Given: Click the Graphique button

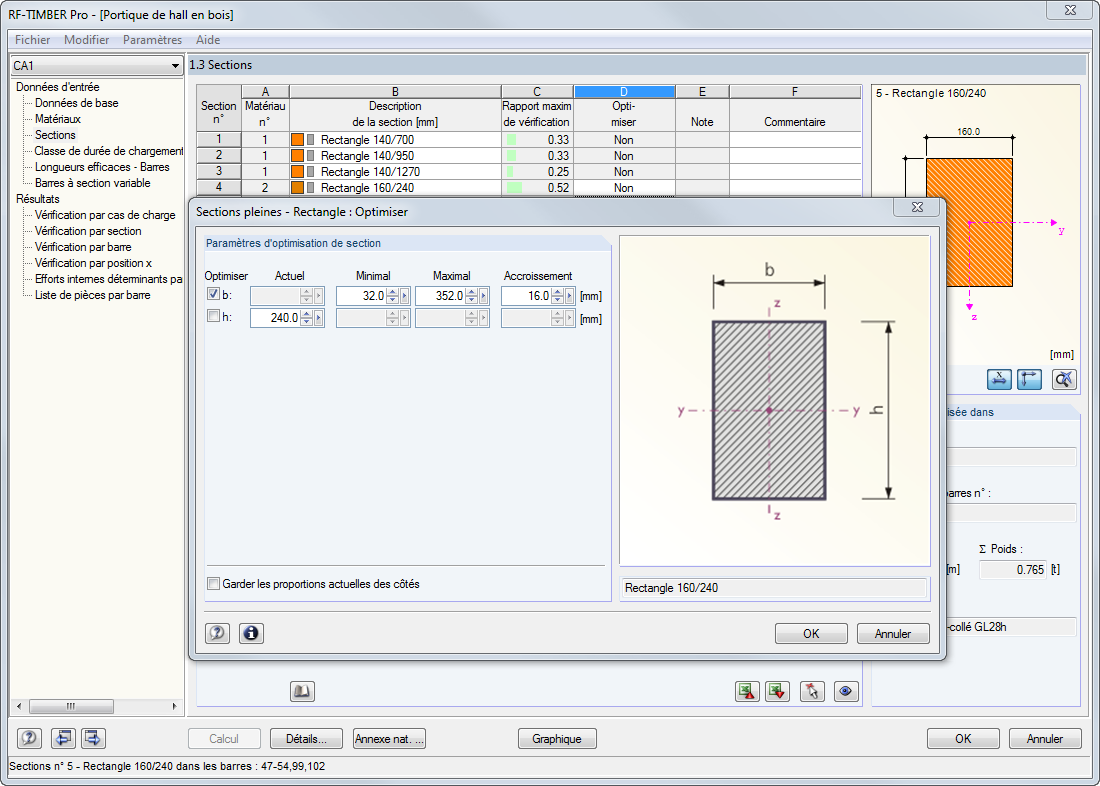Looking at the screenshot, I should click(x=557, y=738).
